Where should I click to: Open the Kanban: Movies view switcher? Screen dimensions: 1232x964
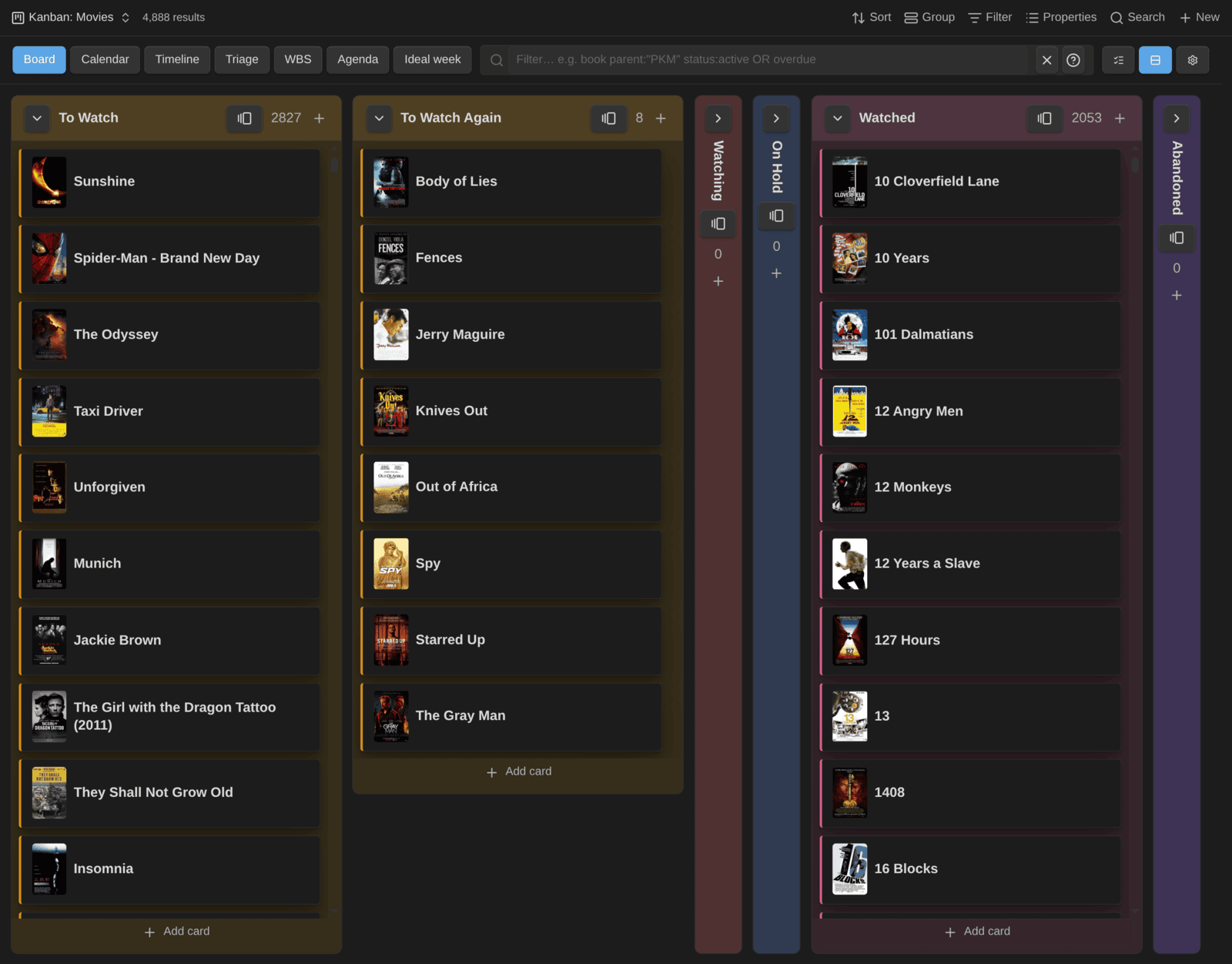[71, 17]
